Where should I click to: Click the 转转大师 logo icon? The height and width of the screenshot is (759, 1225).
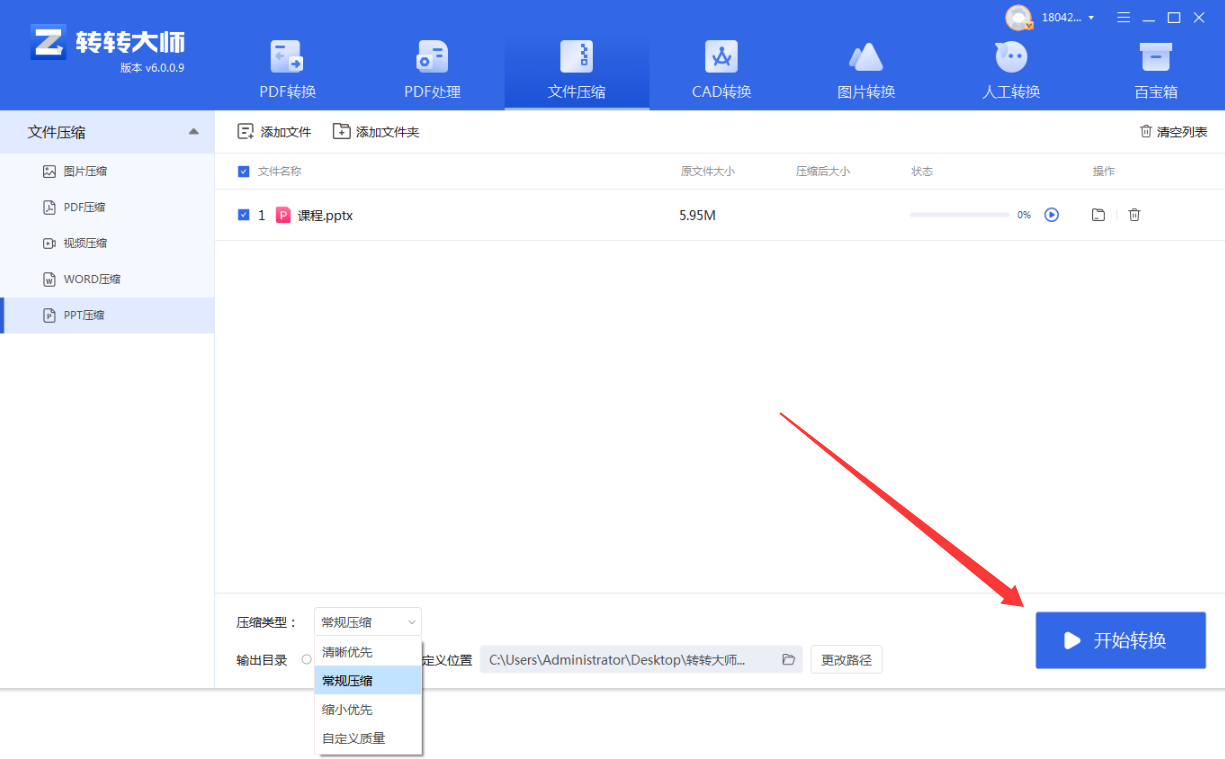48,42
